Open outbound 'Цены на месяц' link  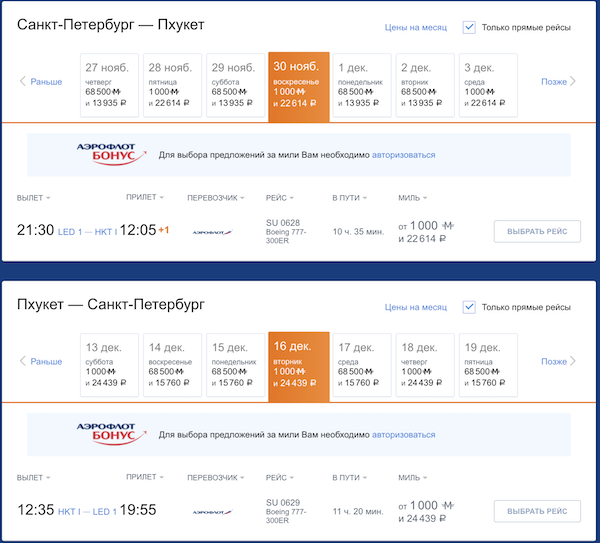pyautogui.click(x=415, y=28)
